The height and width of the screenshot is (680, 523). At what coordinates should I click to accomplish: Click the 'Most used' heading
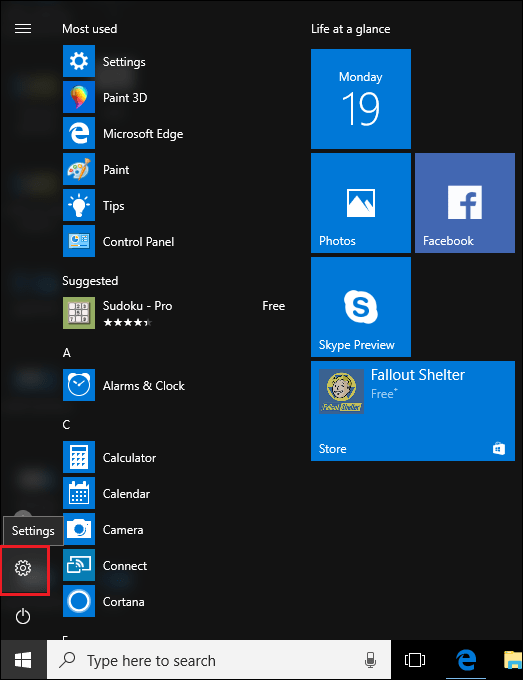point(89,29)
